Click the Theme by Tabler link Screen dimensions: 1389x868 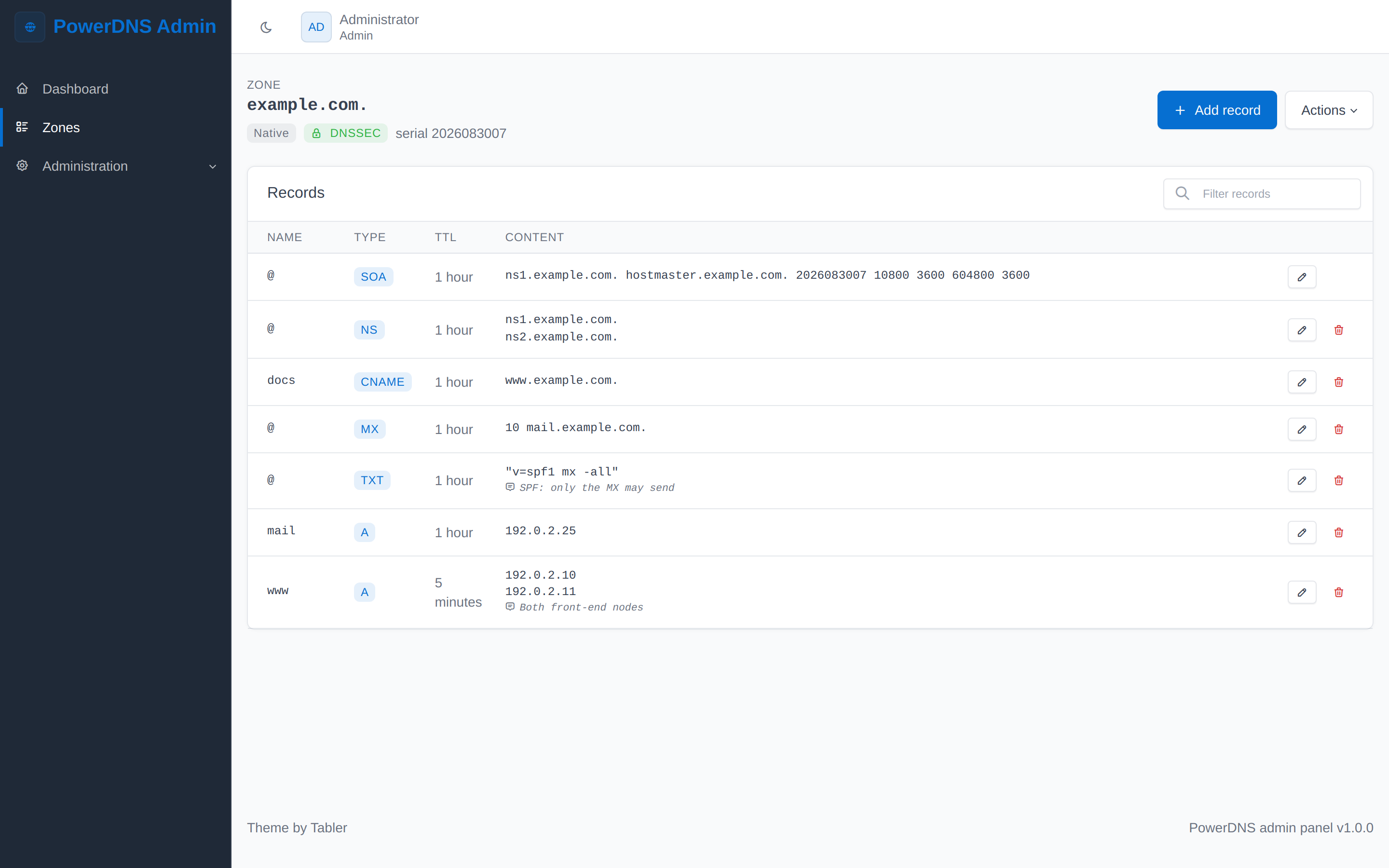(297, 828)
